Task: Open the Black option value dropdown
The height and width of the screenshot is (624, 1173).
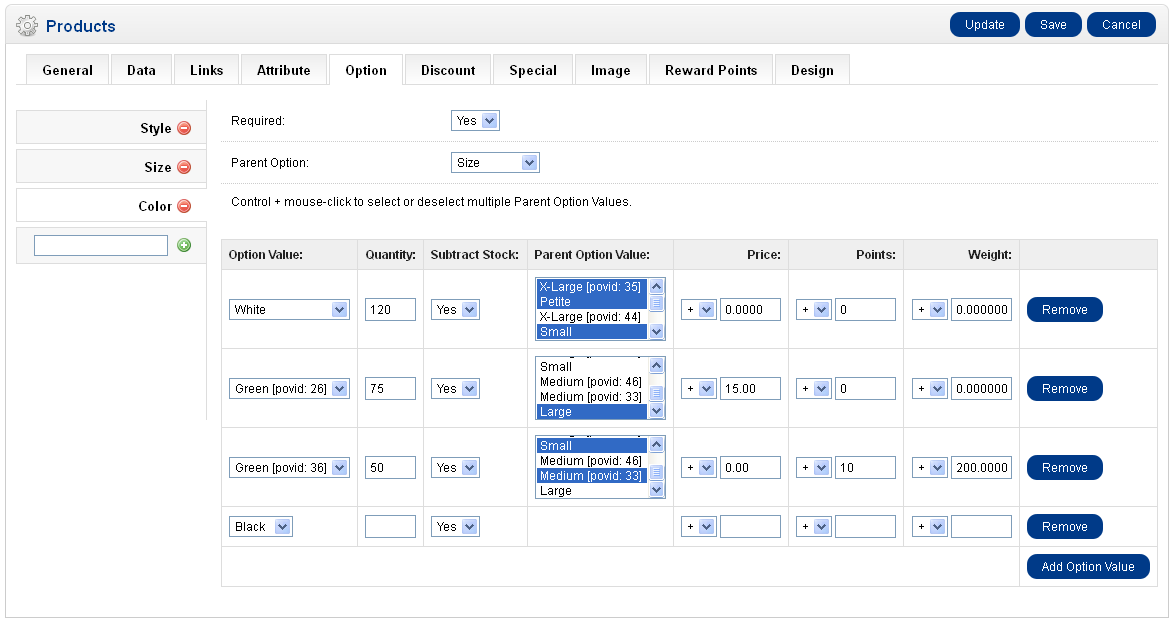Action: 260,527
